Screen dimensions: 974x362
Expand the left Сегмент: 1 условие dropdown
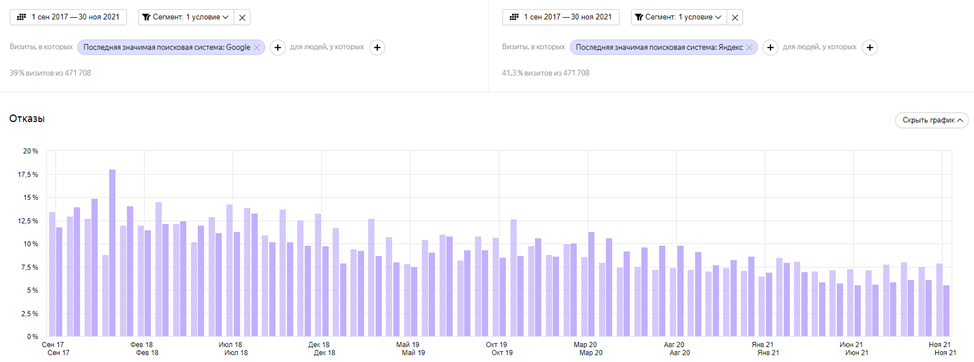(186, 17)
